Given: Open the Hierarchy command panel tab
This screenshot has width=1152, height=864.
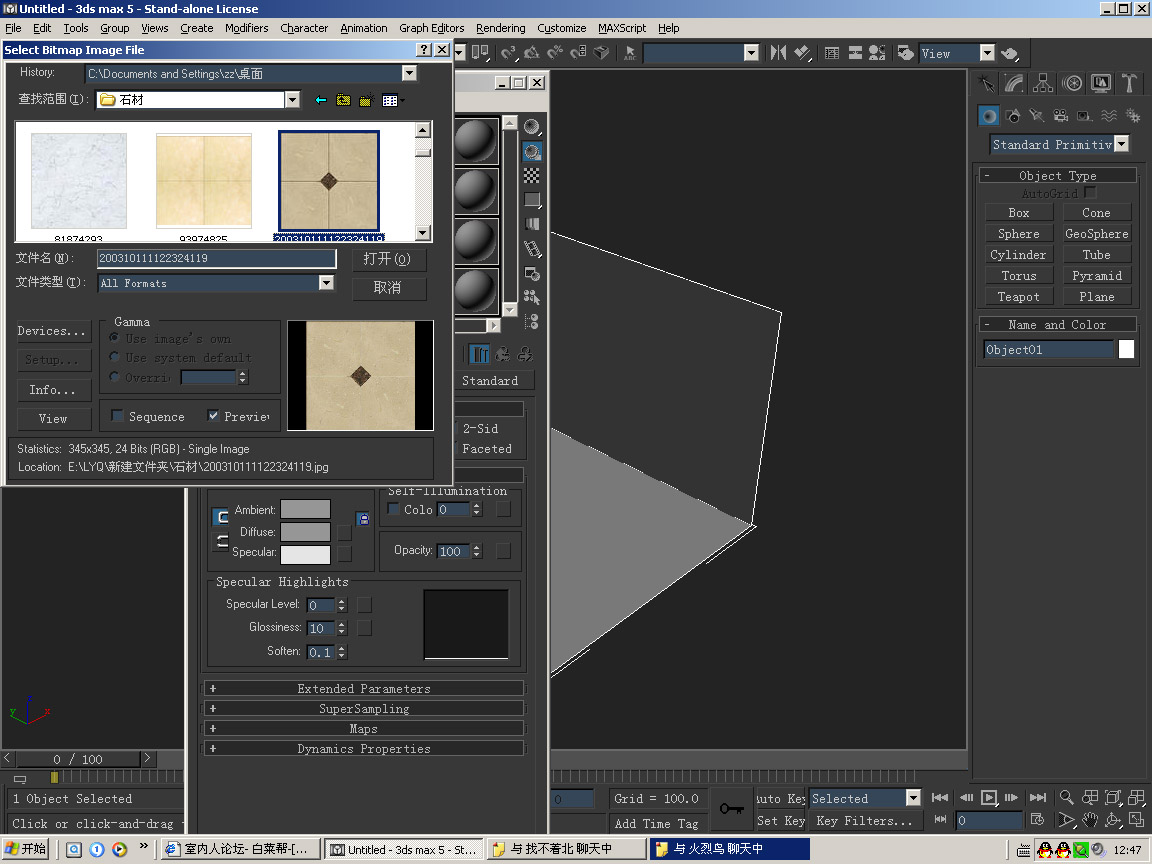Looking at the screenshot, I should click(x=1043, y=83).
